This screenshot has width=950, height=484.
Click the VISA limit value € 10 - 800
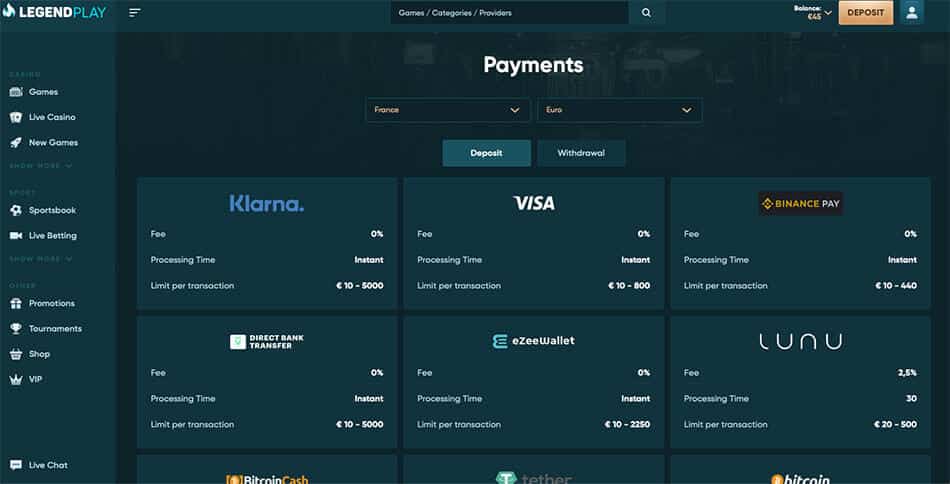click(629, 286)
